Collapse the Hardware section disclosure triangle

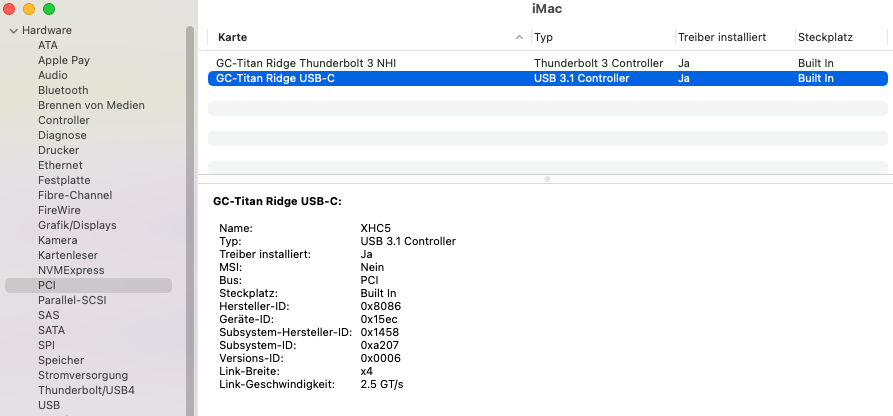tap(13, 30)
